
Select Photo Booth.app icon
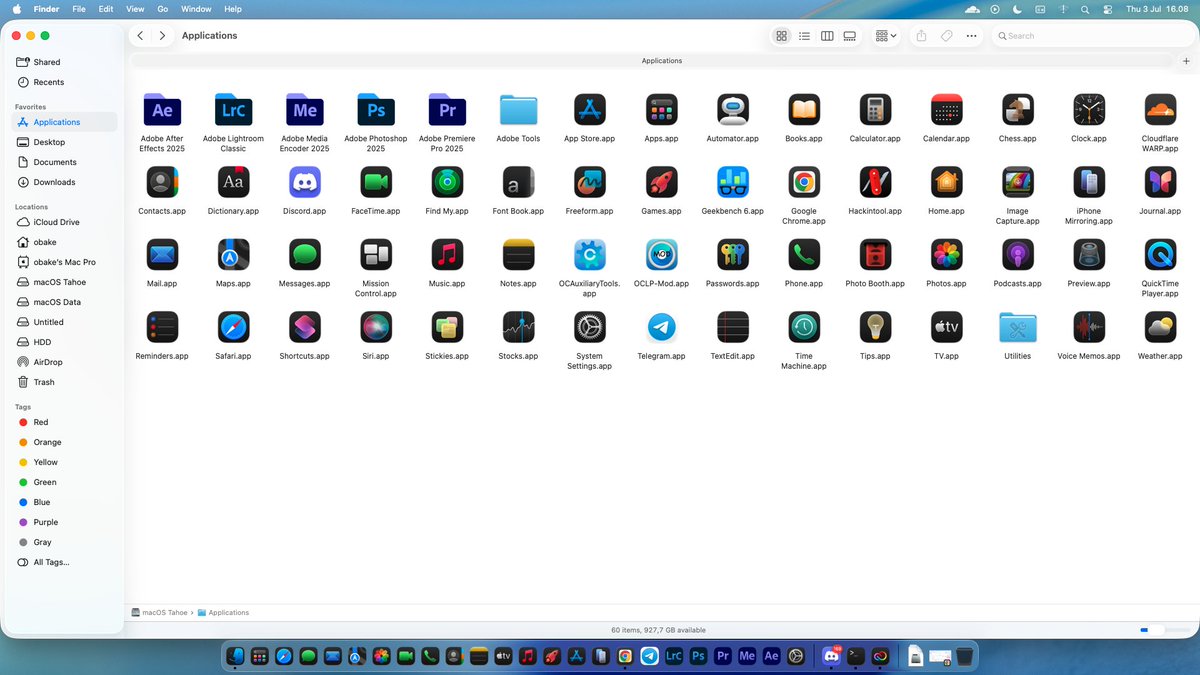point(875,255)
